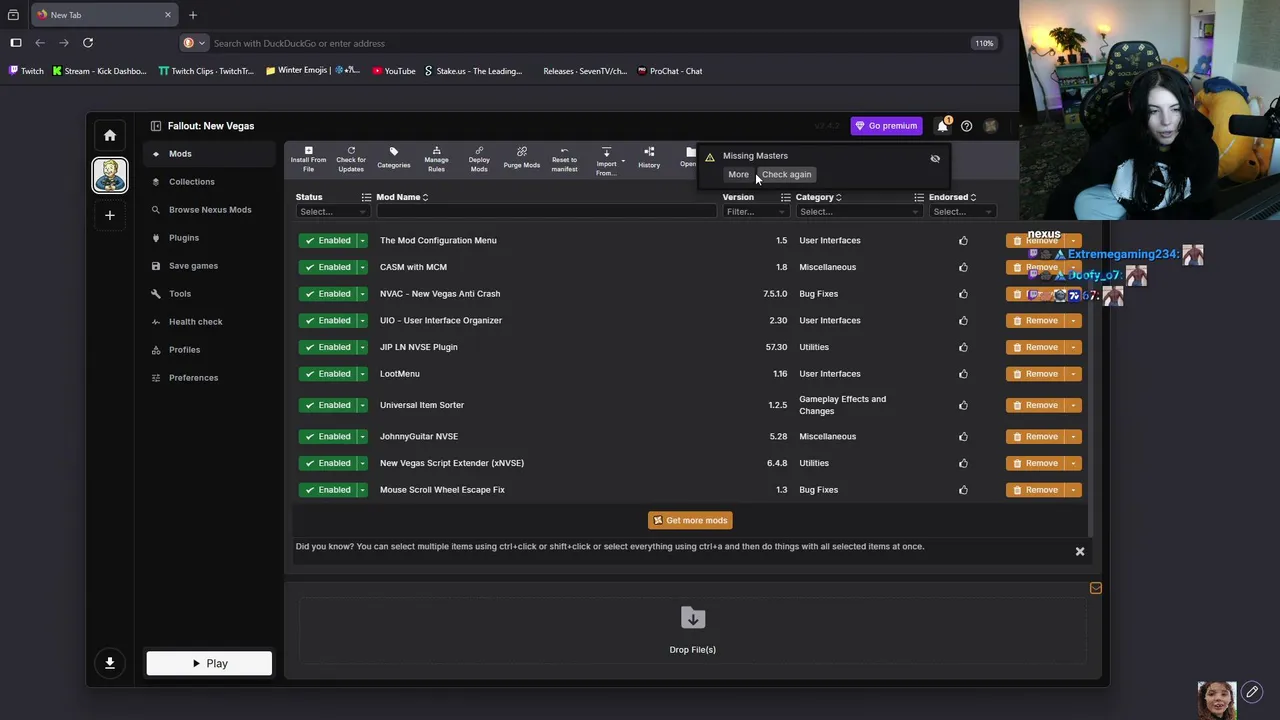Screen dimensions: 1280x720
Task: Click Reset to manifest toolbar icon
Action: pos(564,160)
